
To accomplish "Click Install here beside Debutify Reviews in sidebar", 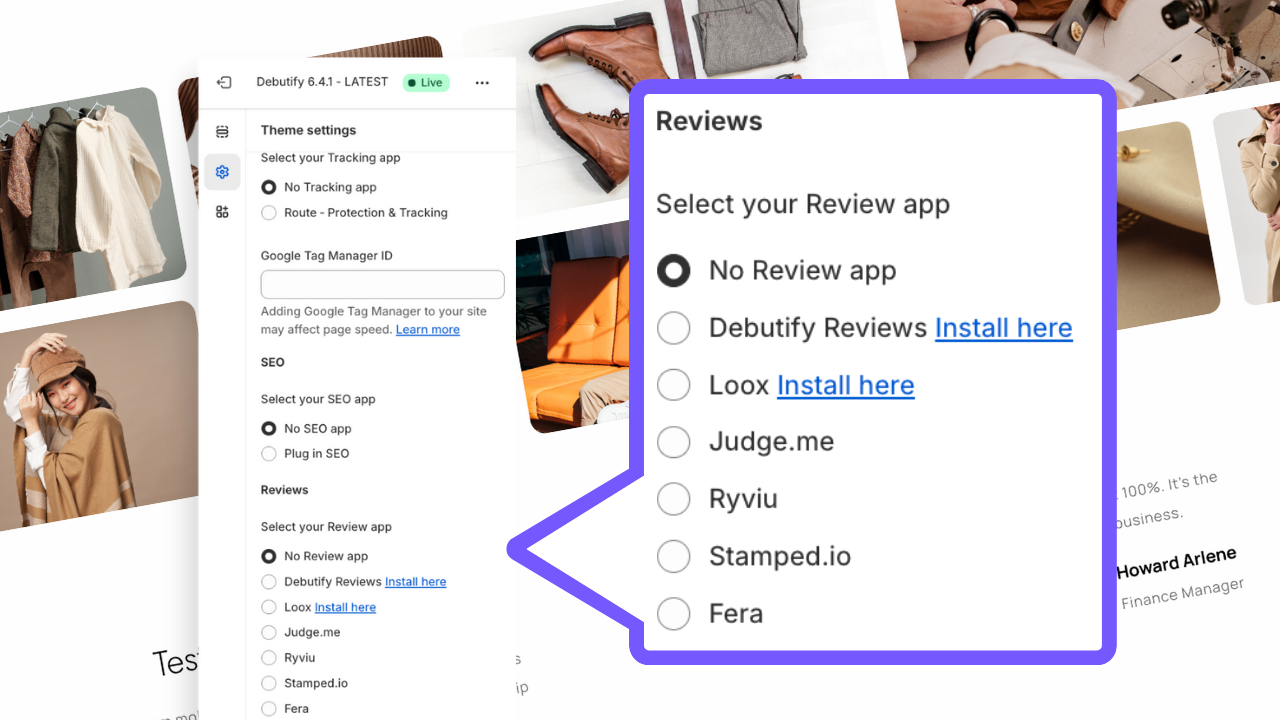I will pyautogui.click(x=415, y=582).
